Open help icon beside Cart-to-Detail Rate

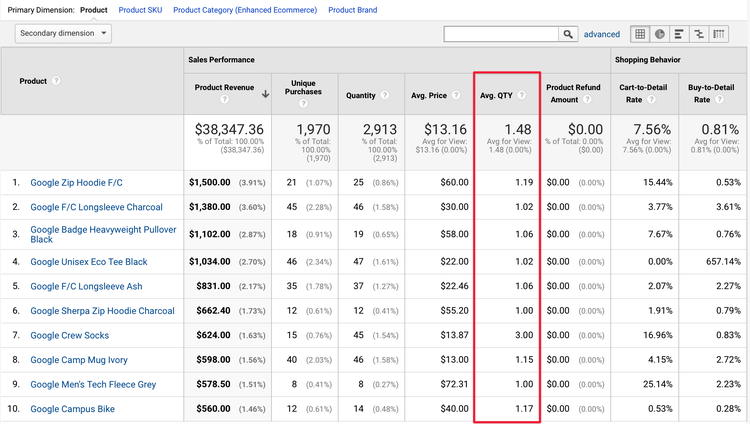(x=651, y=100)
